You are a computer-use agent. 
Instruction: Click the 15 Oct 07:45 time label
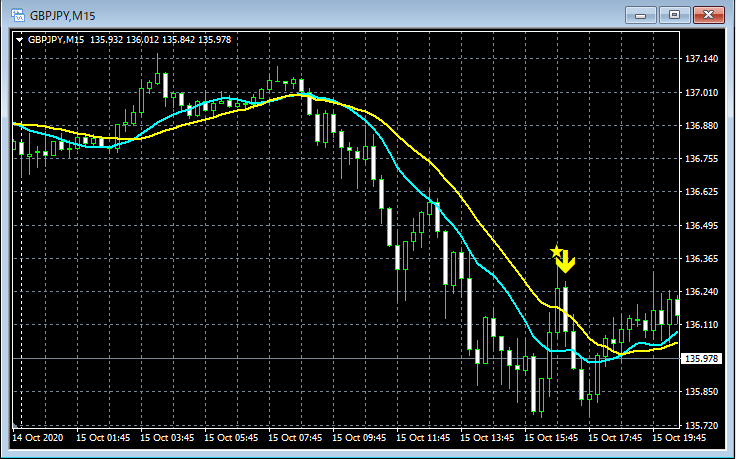pos(295,437)
